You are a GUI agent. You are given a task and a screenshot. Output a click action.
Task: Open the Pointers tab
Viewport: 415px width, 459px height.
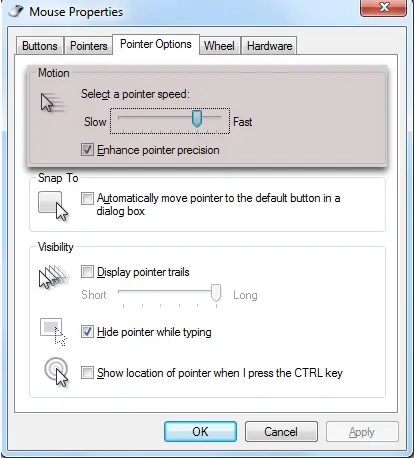tap(89, 46)
